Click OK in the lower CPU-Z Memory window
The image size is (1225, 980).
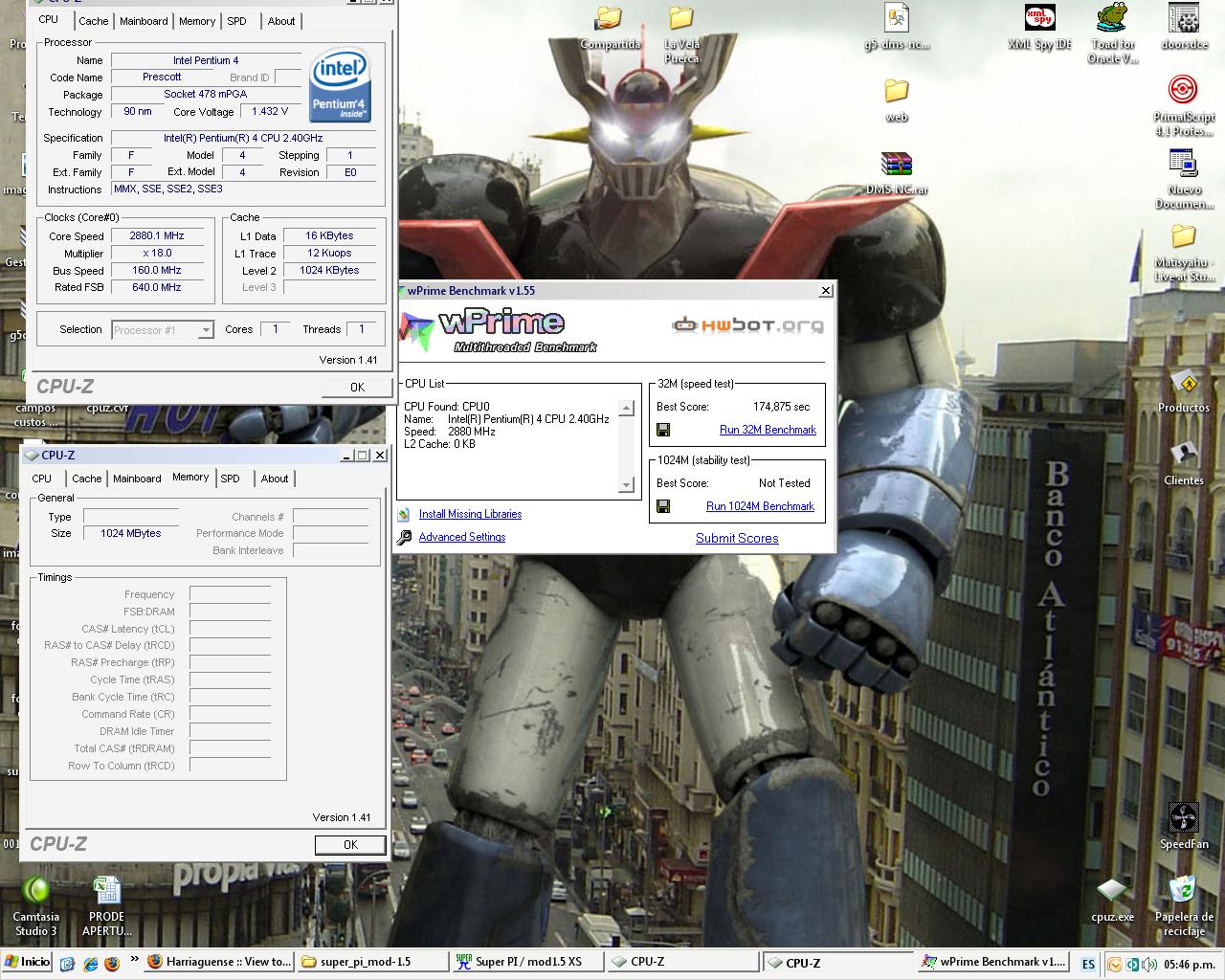tap(350, 844)
